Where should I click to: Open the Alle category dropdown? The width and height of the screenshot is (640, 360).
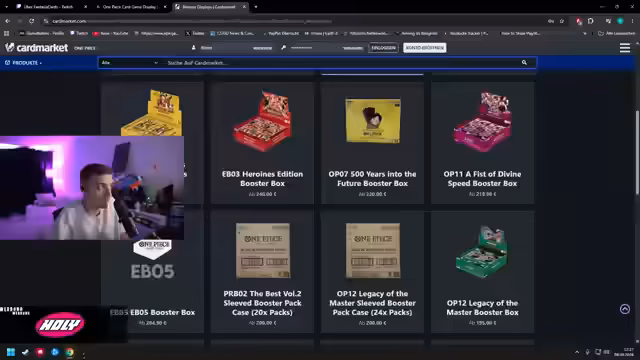(129, 62)
